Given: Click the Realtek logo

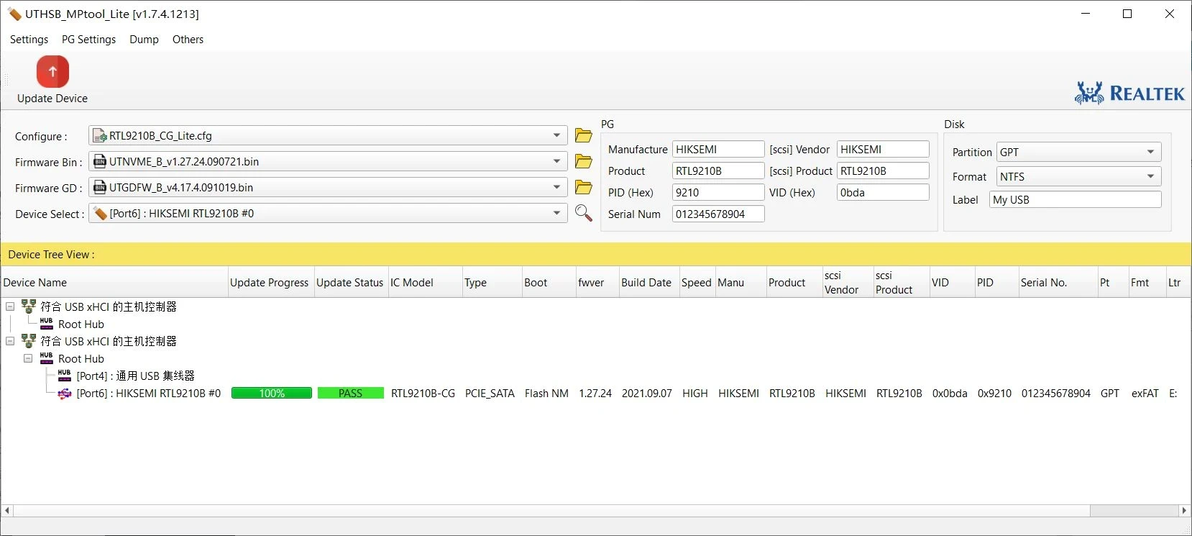Looking at the screenshot, I should pyautogui.click(x=1130, y=93).
